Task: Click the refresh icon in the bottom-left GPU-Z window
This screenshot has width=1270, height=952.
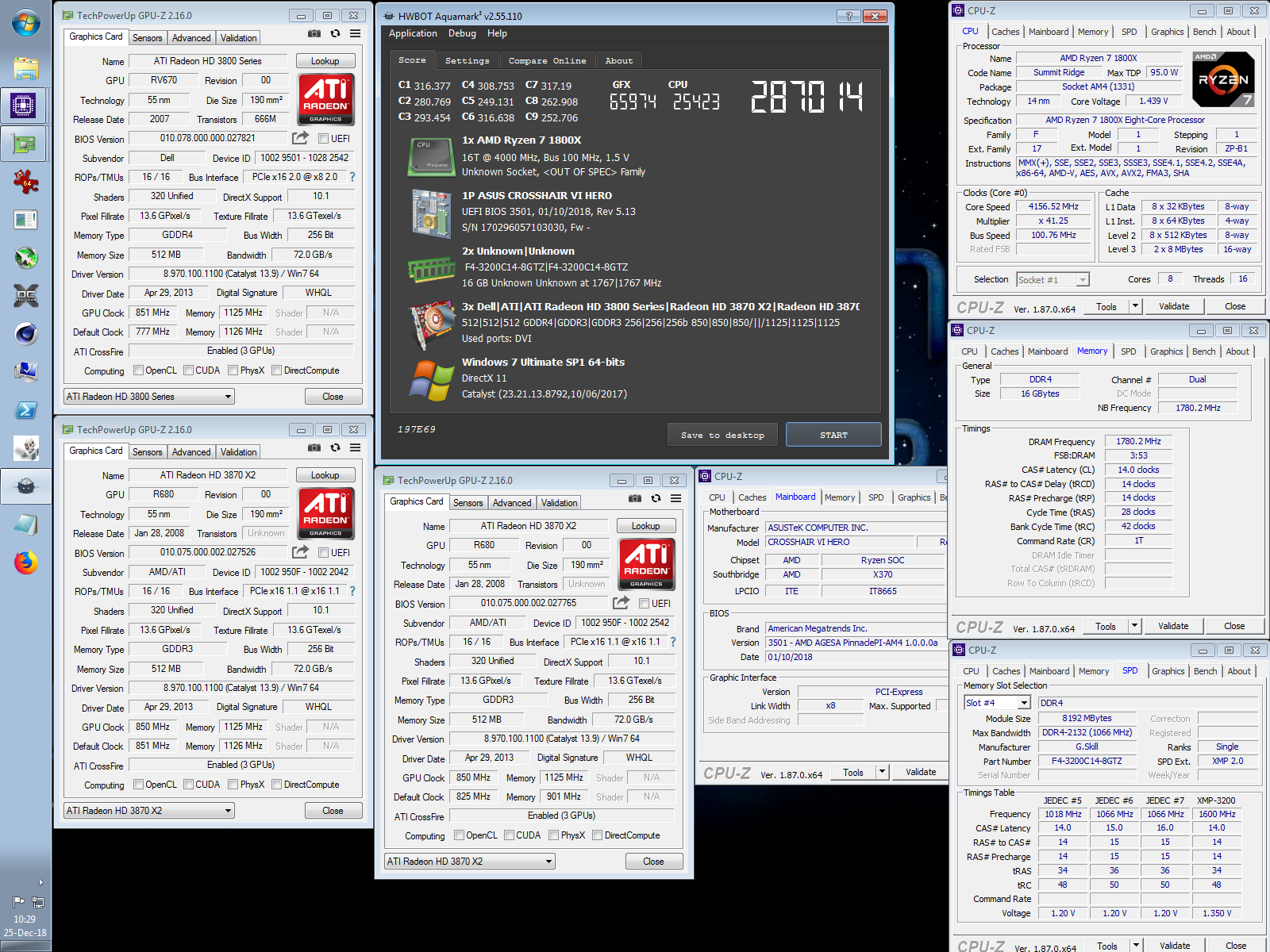Action: tap(335, 447)
